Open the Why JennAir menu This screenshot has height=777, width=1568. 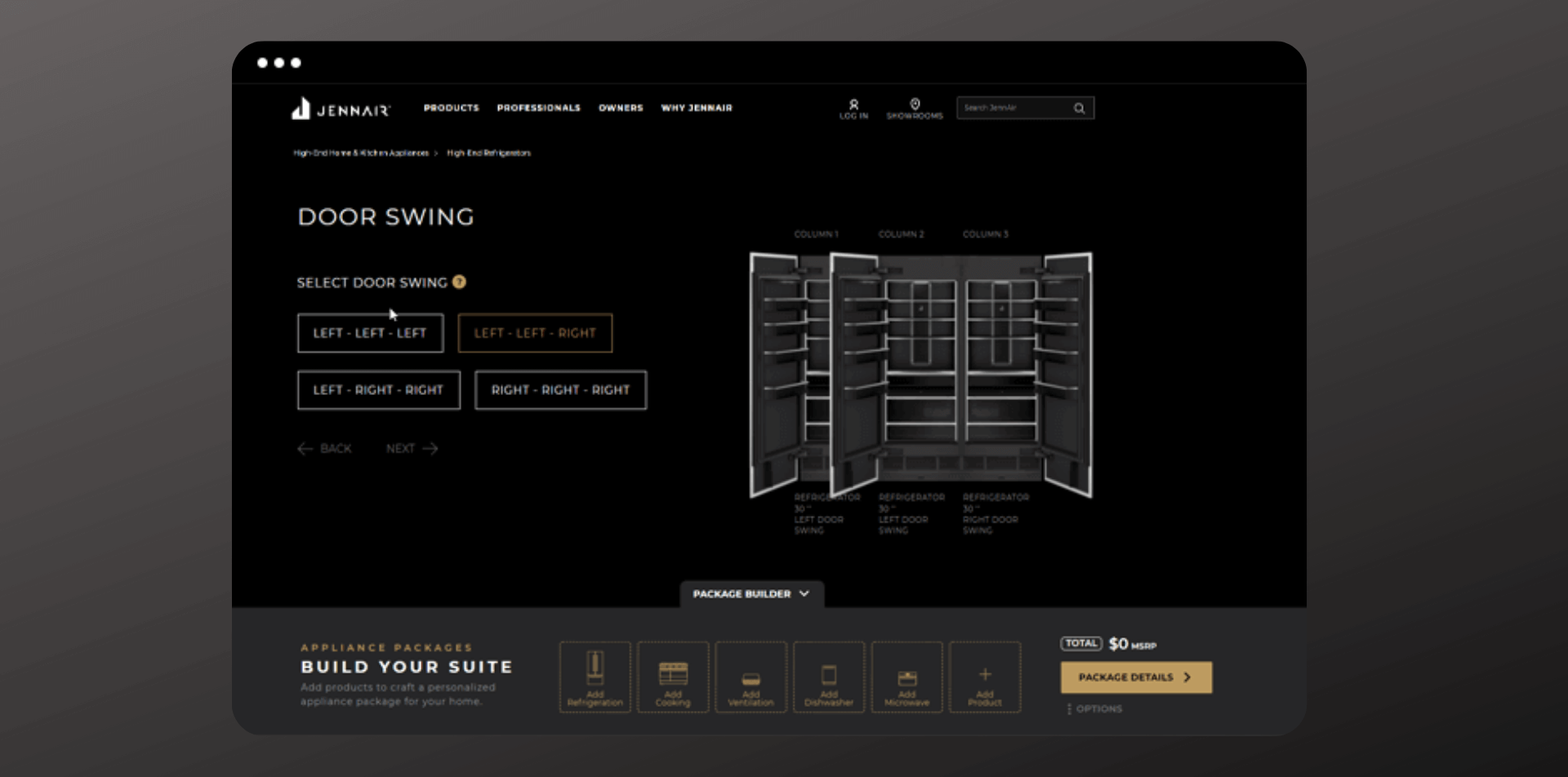tap(697, 108)
